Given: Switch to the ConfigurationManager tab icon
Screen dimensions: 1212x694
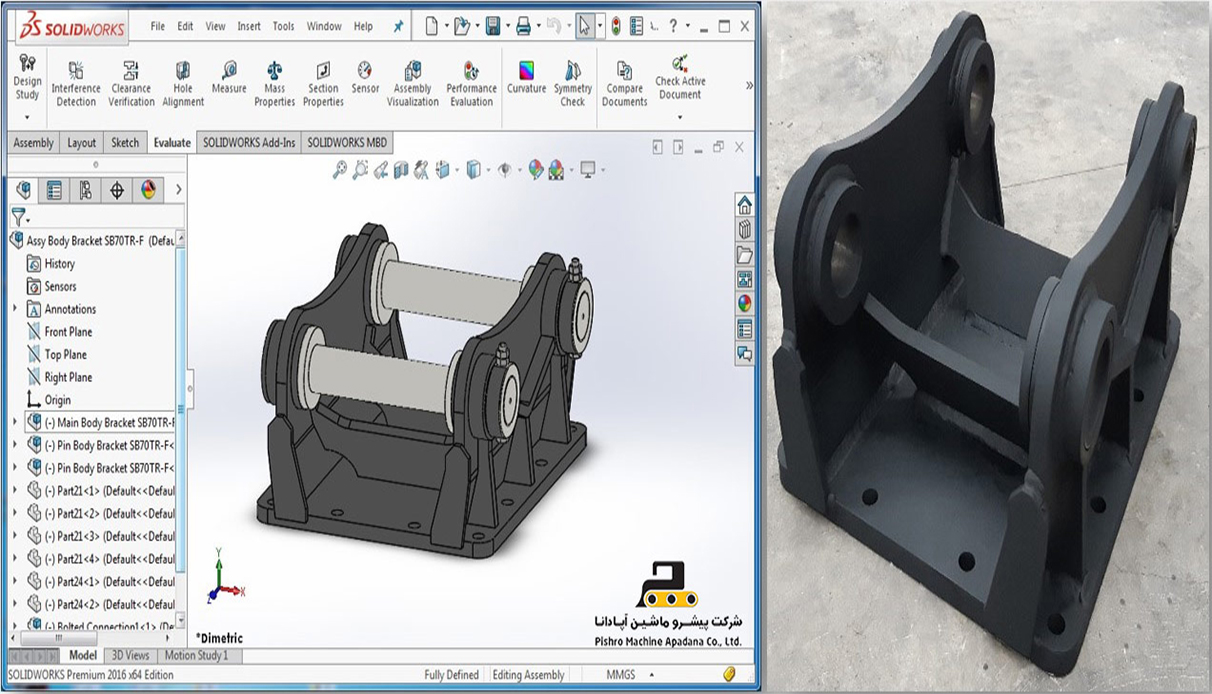Looking at the screenshot, I should 86,190.
